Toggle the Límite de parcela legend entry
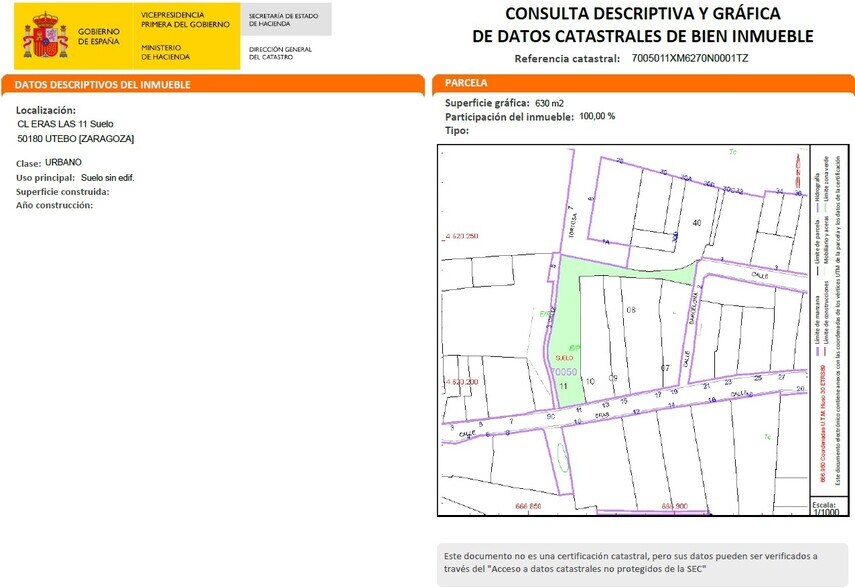The height and width of the screenshot is (588, 855). tap(820, 240)
